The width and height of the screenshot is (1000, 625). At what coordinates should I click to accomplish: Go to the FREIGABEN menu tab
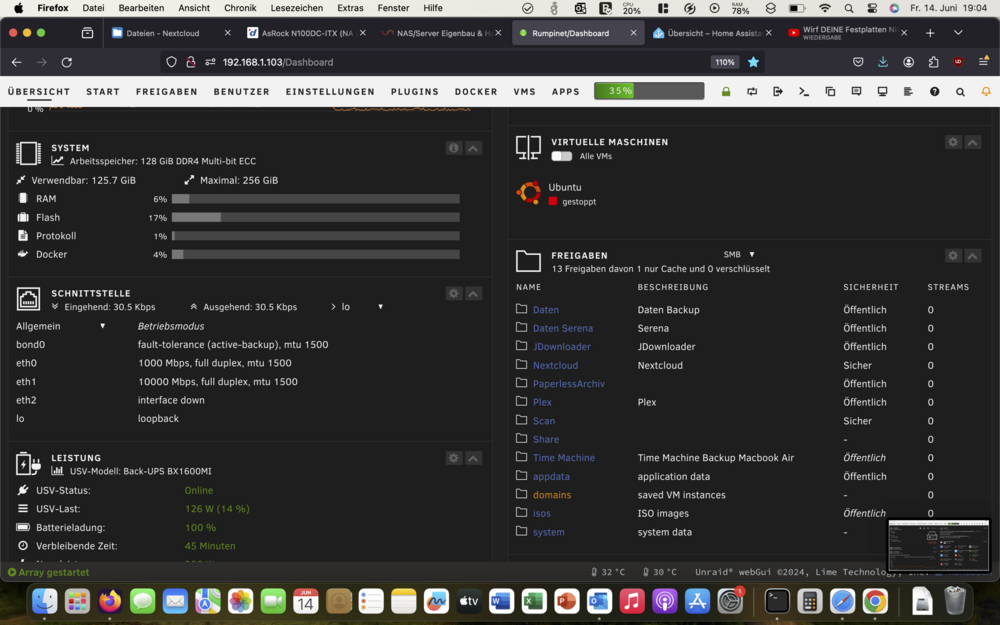coord(166,92)
